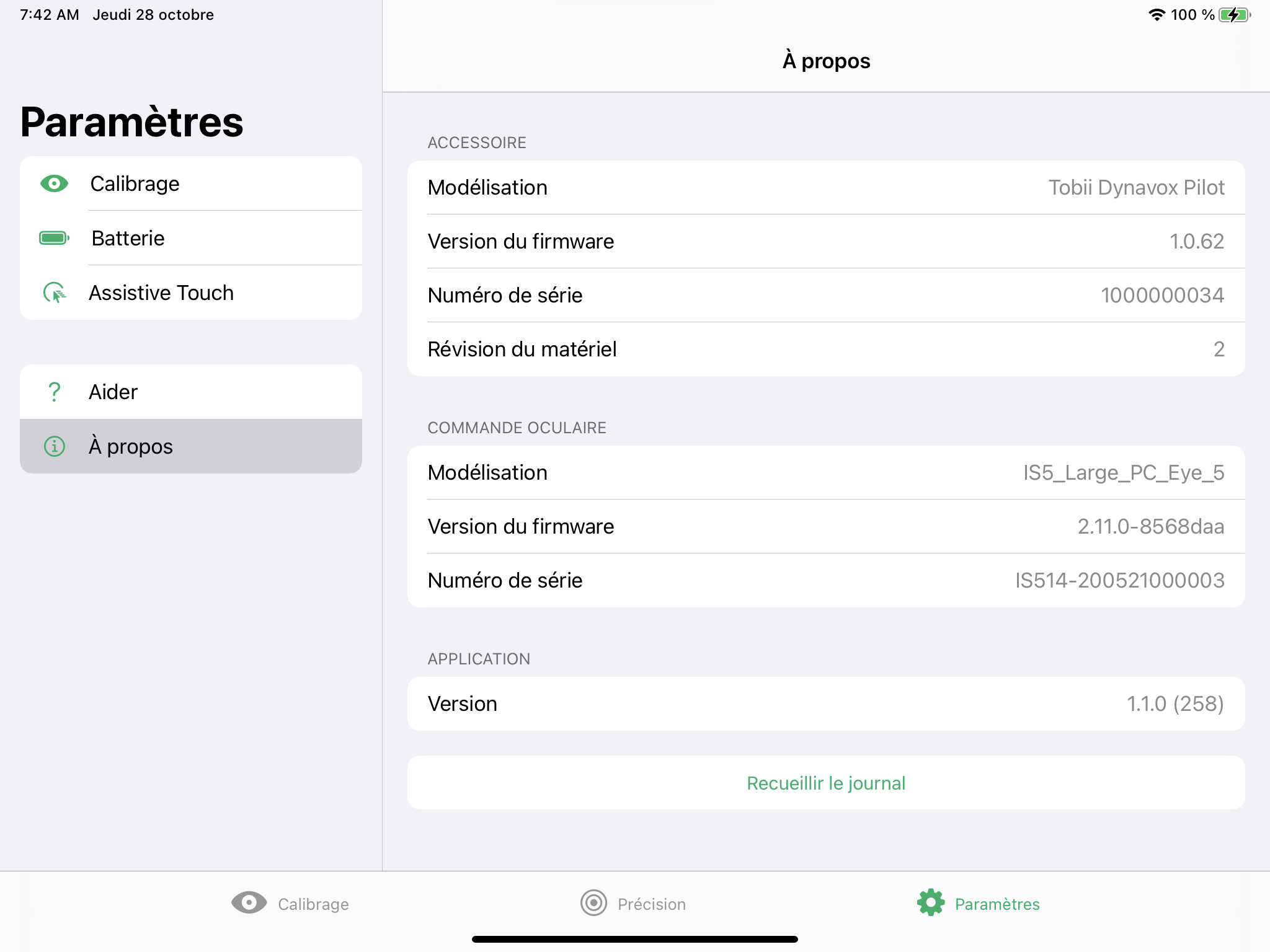The height and width of the screenshot is (952, 1270).
Task: Tap the green Paramètres gear icon
Action: point(931,903)
